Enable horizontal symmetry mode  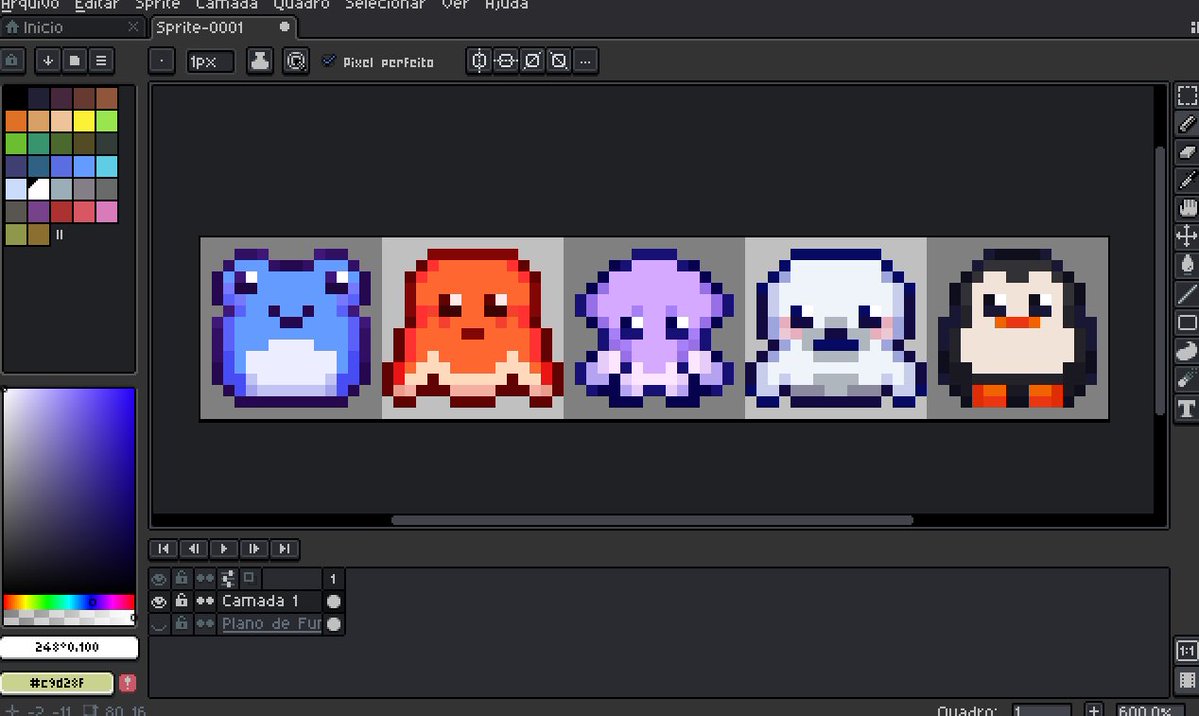coord(505,60)
